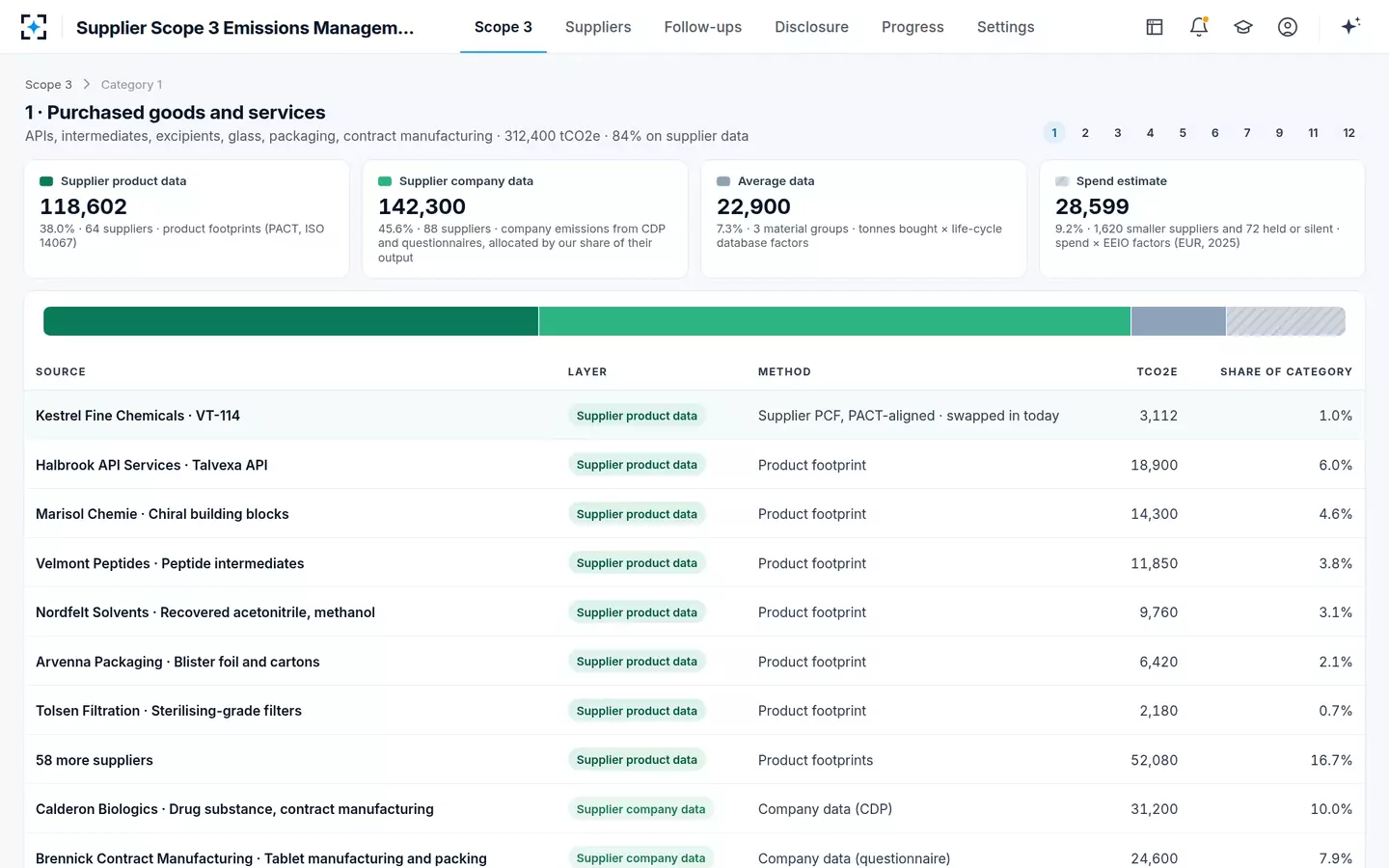
Task: Open notifications bell
Action: pos(1199,27)
